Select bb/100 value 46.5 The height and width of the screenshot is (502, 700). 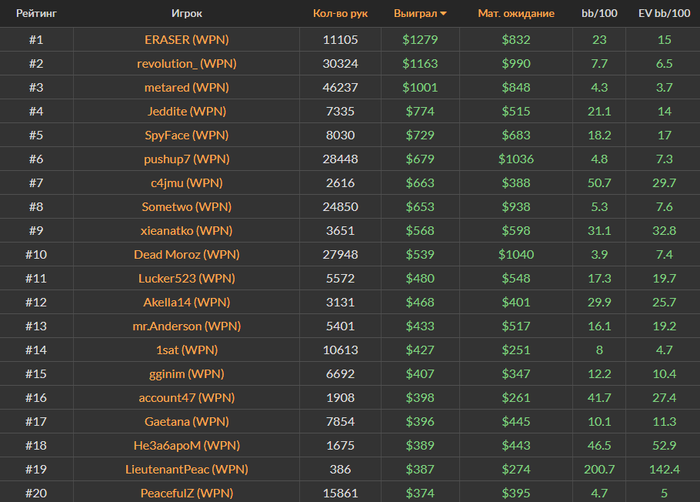(599, 446)
